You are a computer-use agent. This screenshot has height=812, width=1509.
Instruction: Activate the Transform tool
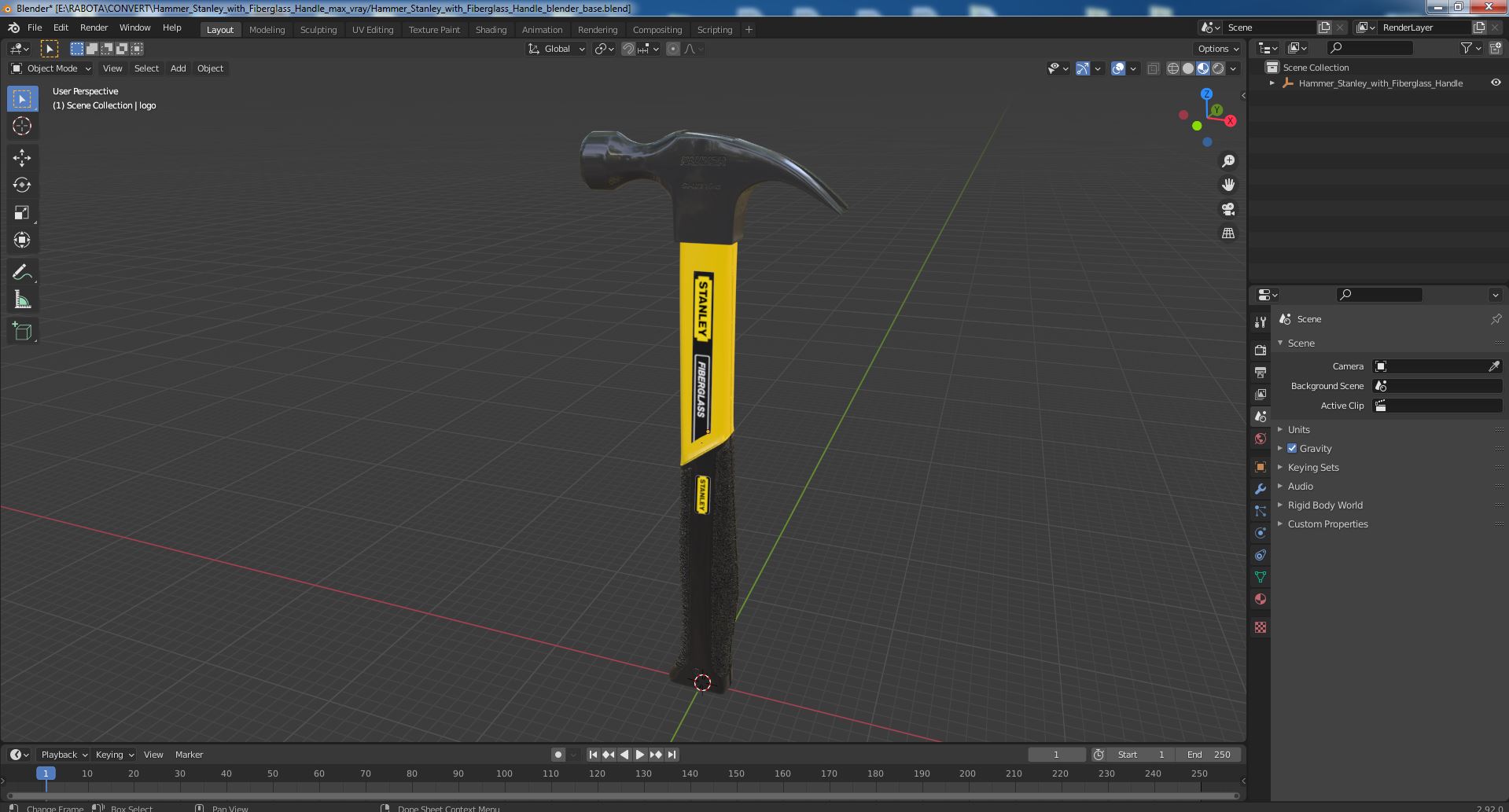(x=22, y=241)
